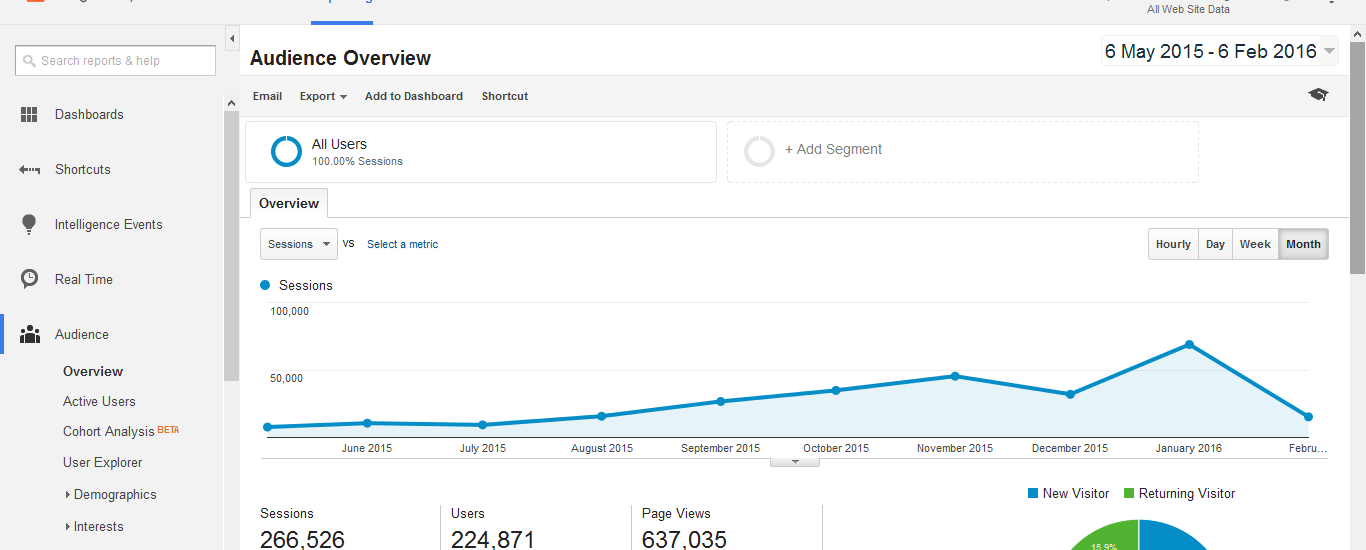Click the Page Views value 637,035

click(684, 540)
